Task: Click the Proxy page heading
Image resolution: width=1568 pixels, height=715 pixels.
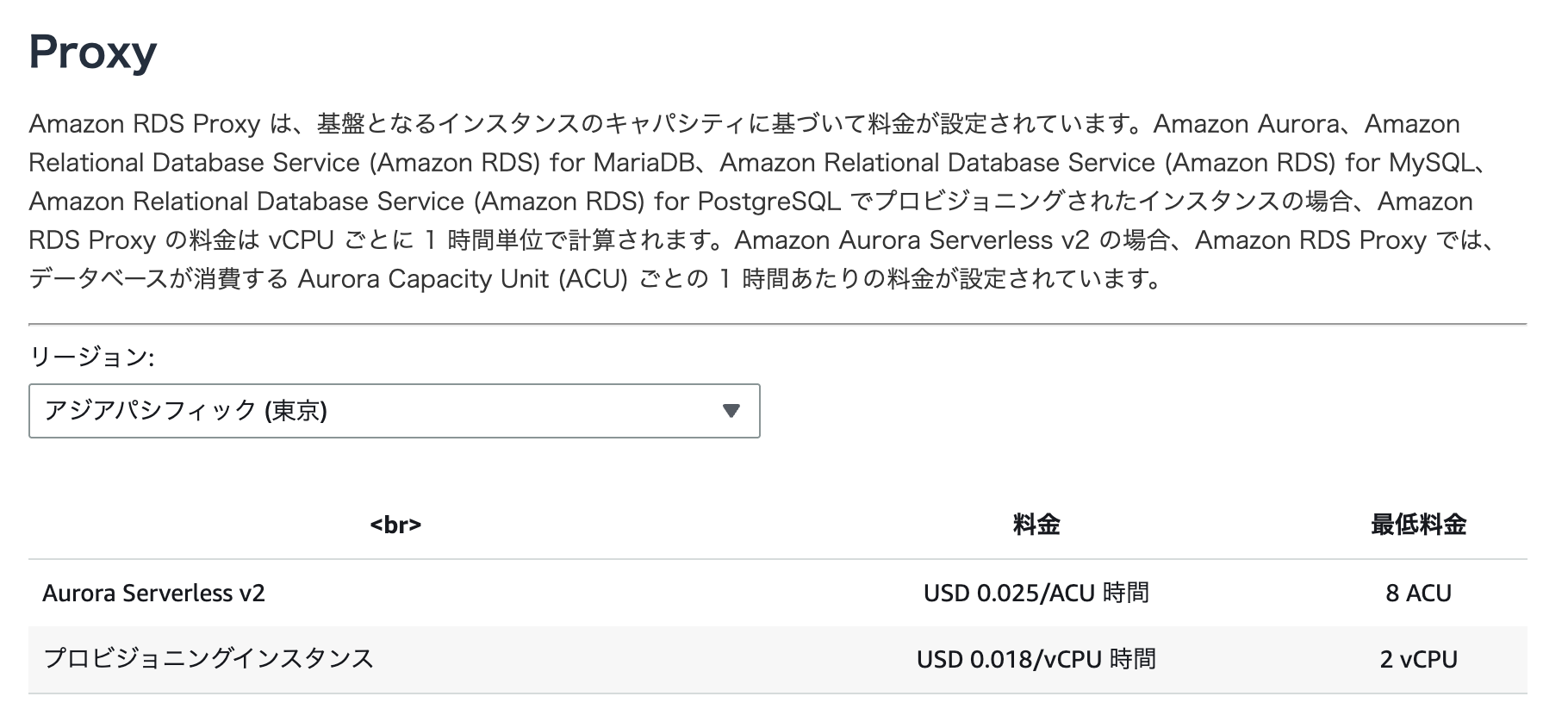Action: click(x=90, y=52)
